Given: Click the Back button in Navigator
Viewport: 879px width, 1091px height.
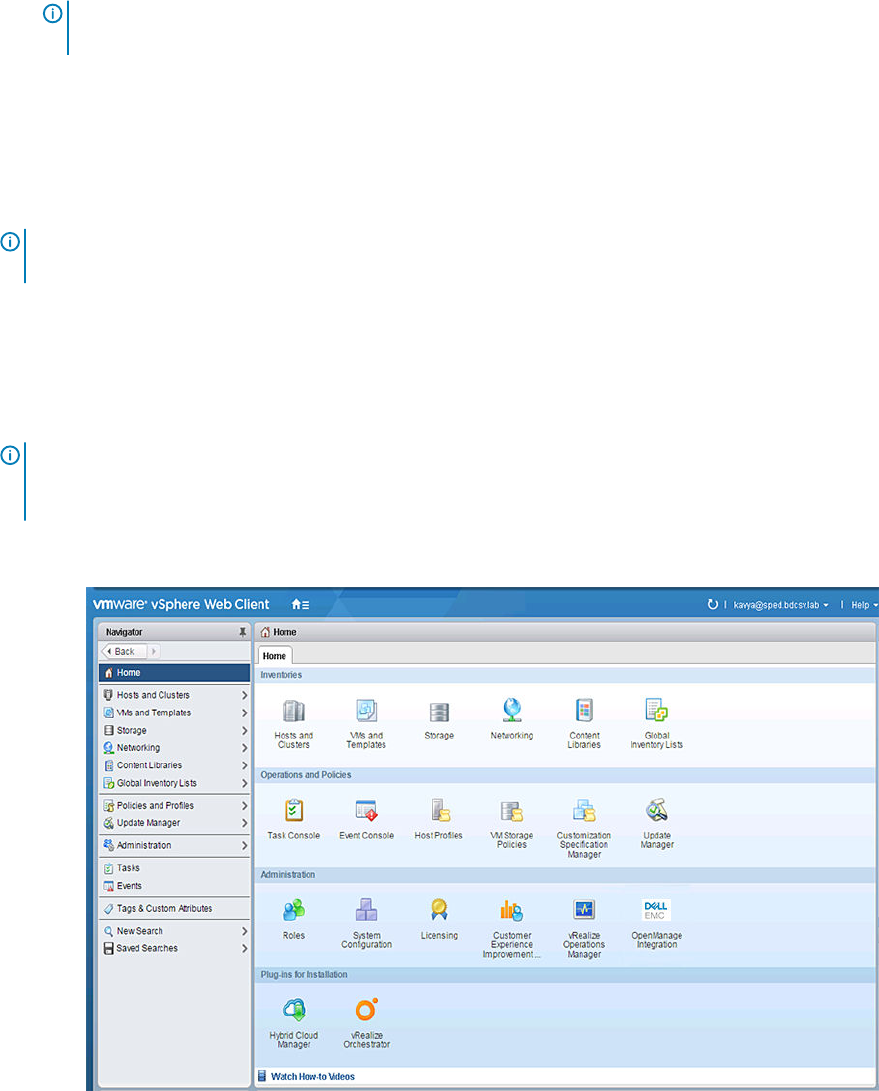Looking at the screenshot, I should click(124, 651).
